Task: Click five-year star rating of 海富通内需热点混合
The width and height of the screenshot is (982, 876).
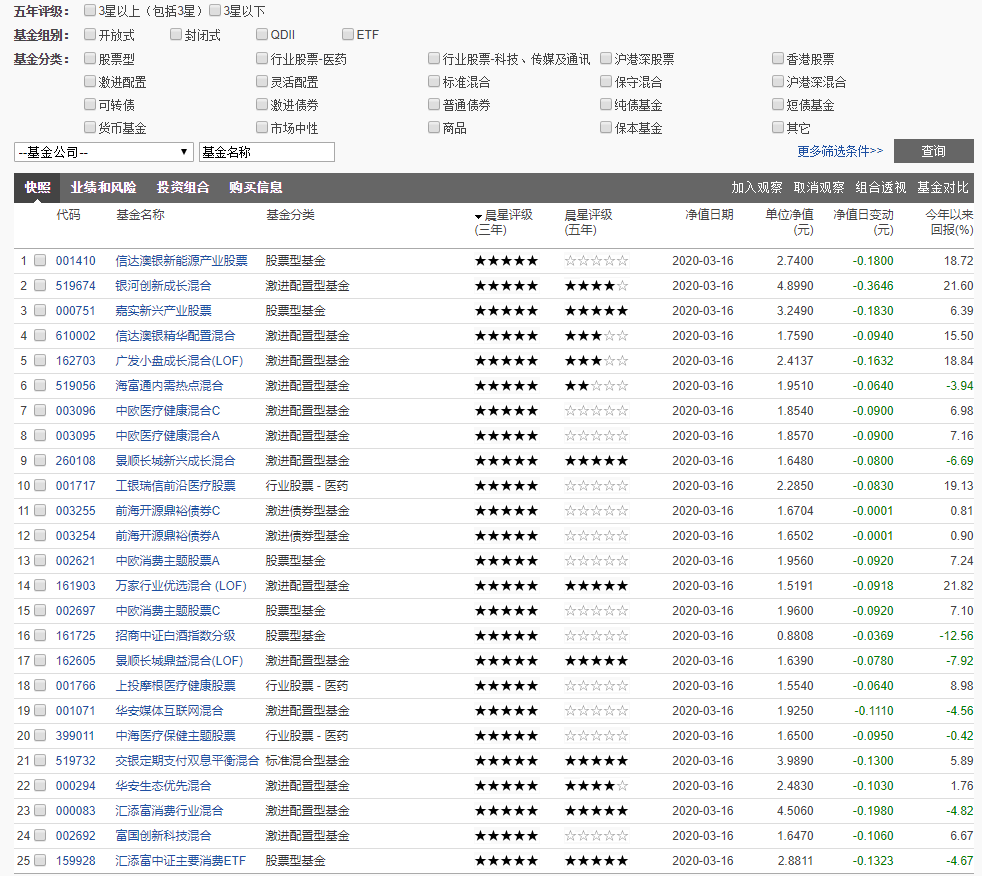Action: click(x=596, y=386)
